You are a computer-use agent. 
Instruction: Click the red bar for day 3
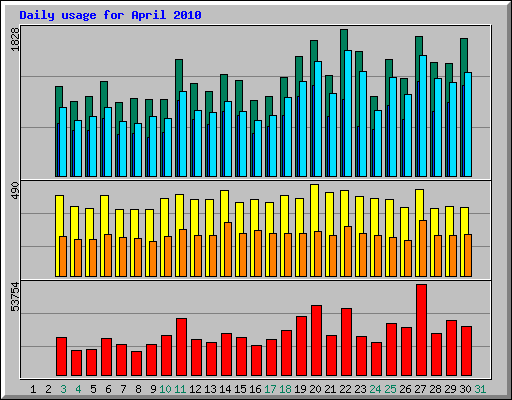61,357
